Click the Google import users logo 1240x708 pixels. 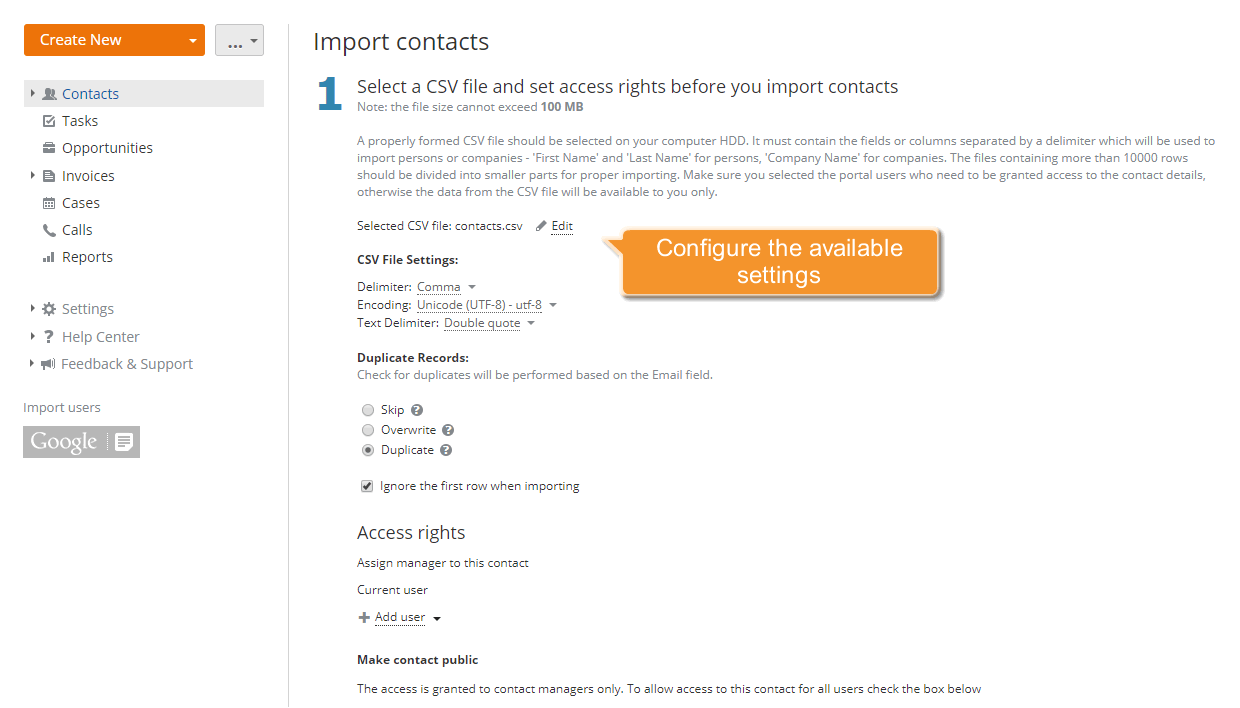pos(81,442)
